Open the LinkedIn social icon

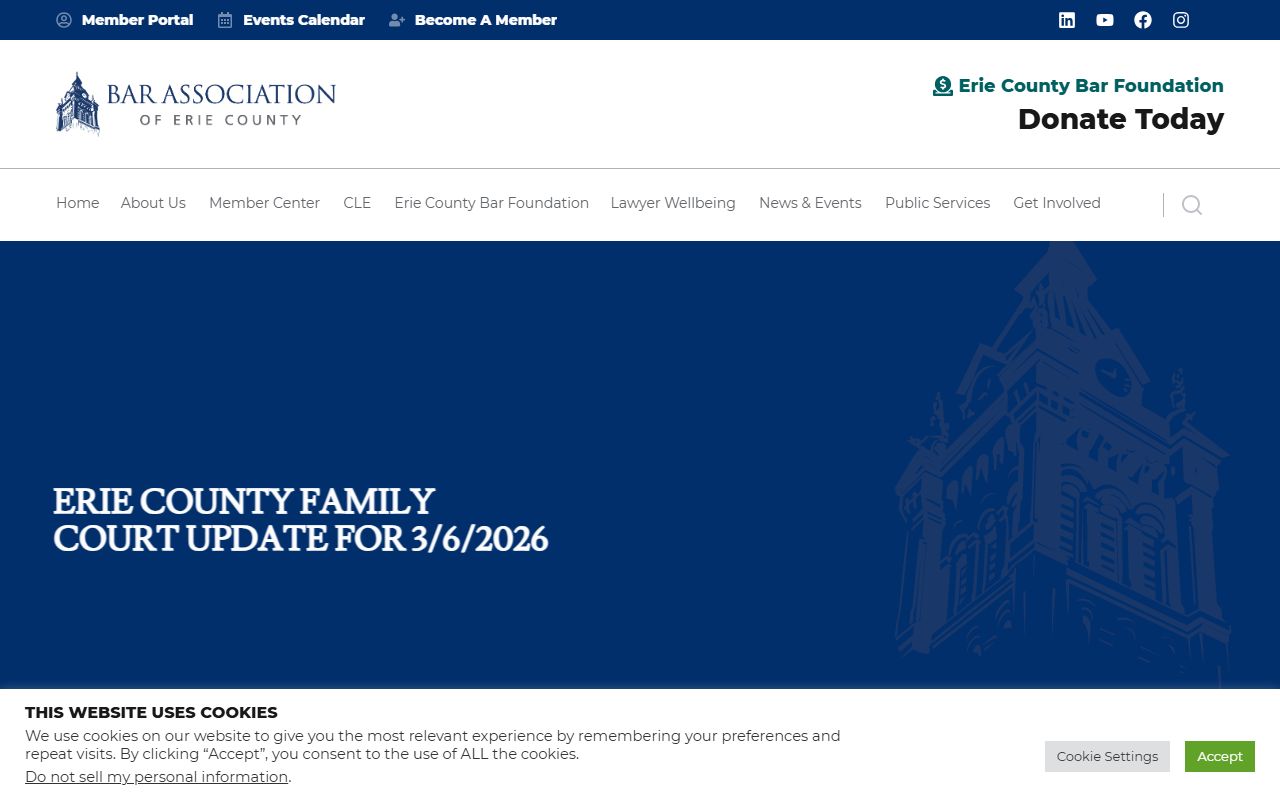[x=1067, y=20]
